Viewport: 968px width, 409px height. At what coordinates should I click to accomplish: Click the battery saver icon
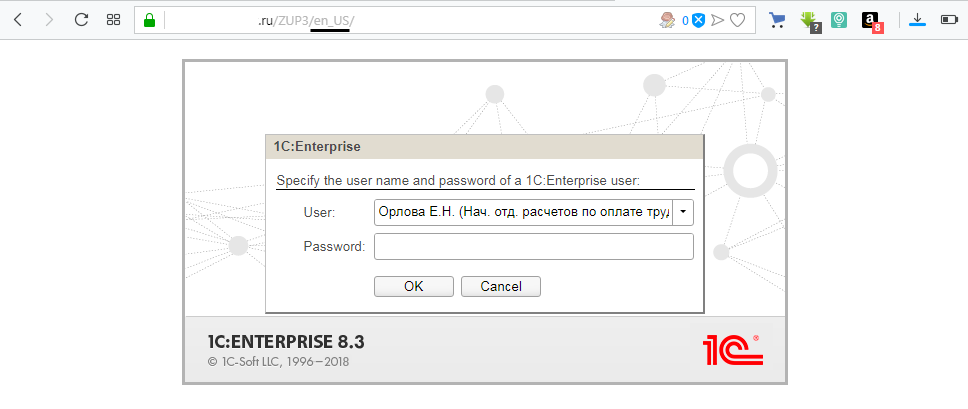(948, 20)
